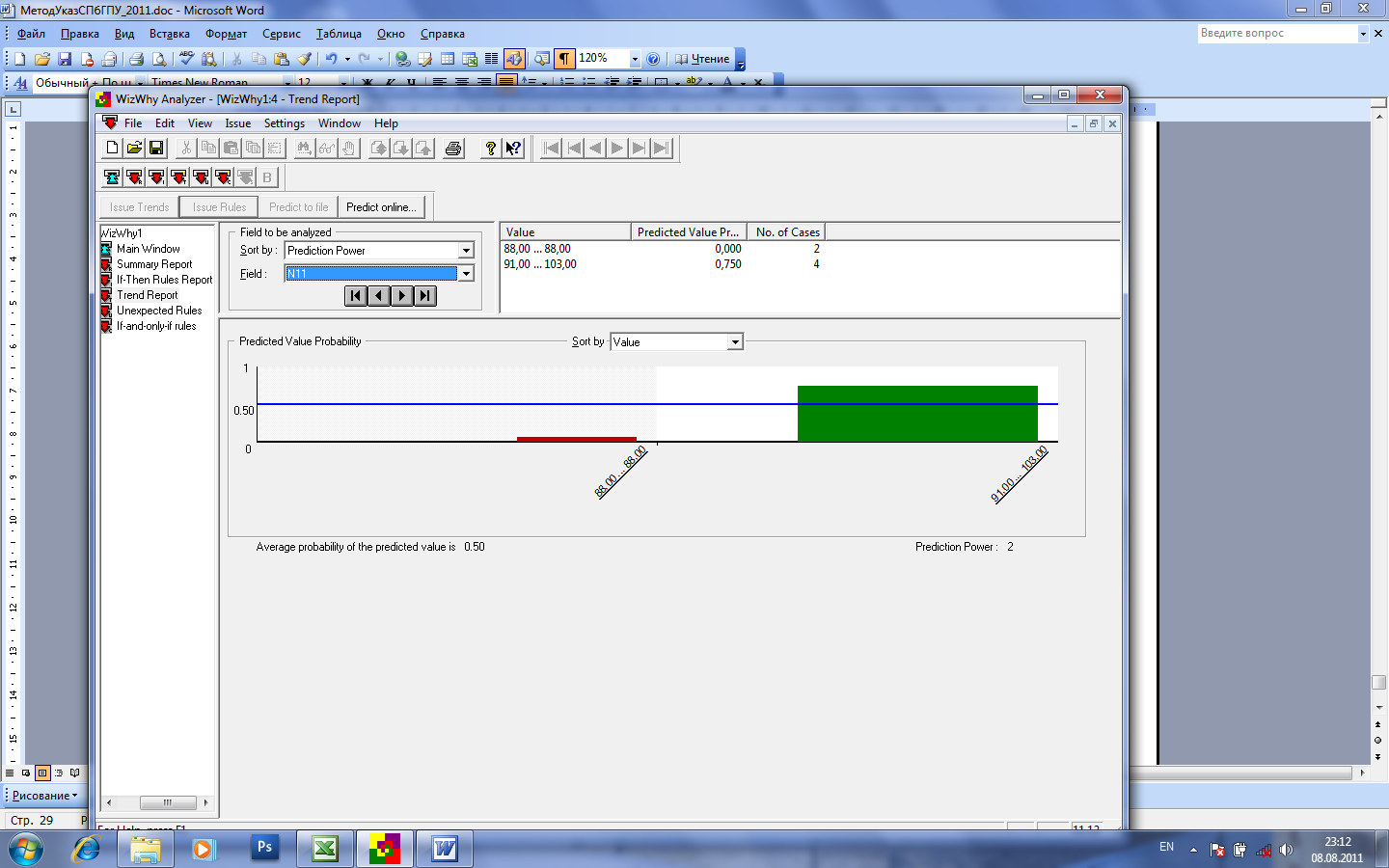Click the If-and-only-if rules toolbar icon (C)
The width and height of the screenshot is (1389, 868).
223,176
